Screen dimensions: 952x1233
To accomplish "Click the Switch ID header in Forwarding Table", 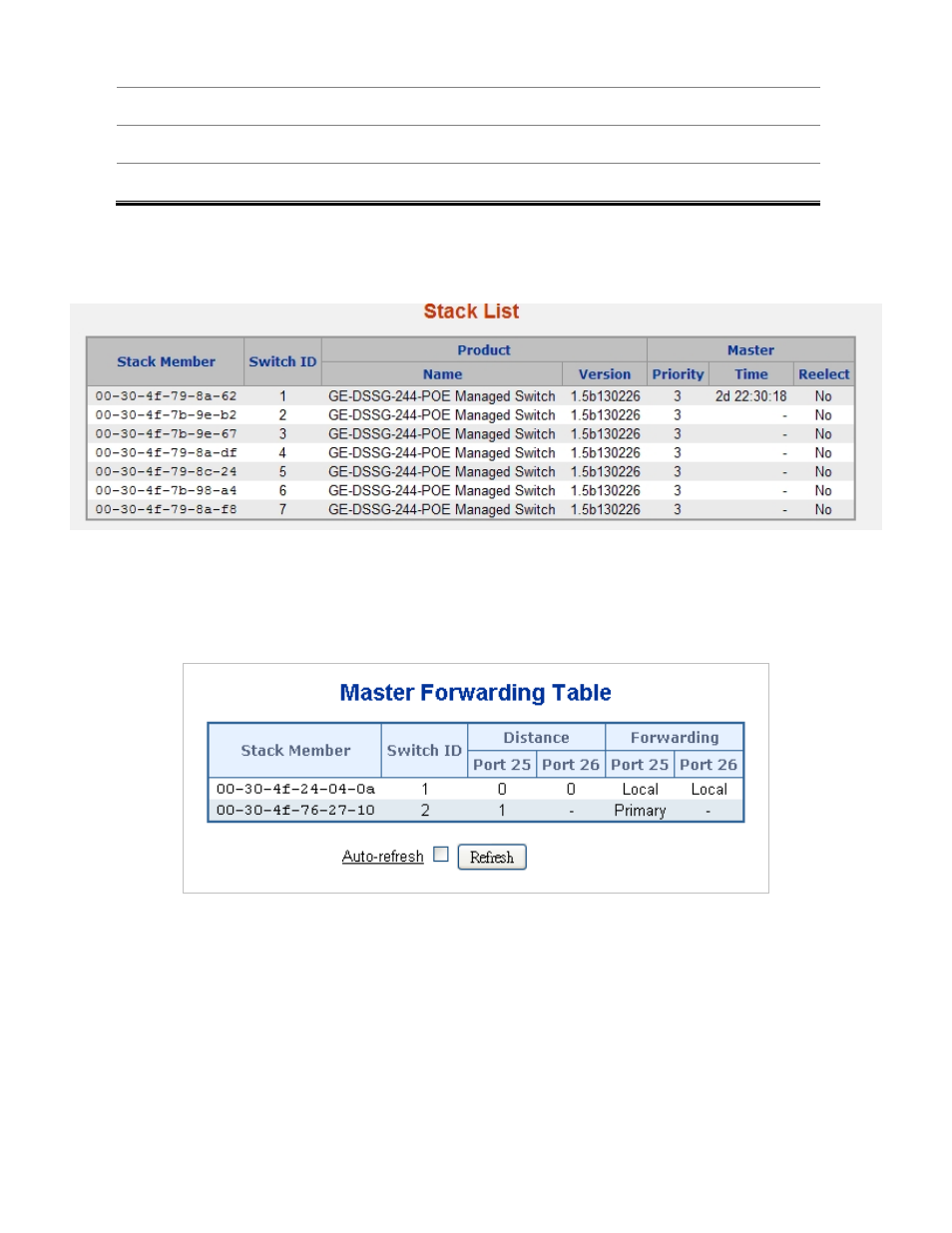I will pyautogui.click(x=424, y=751).
